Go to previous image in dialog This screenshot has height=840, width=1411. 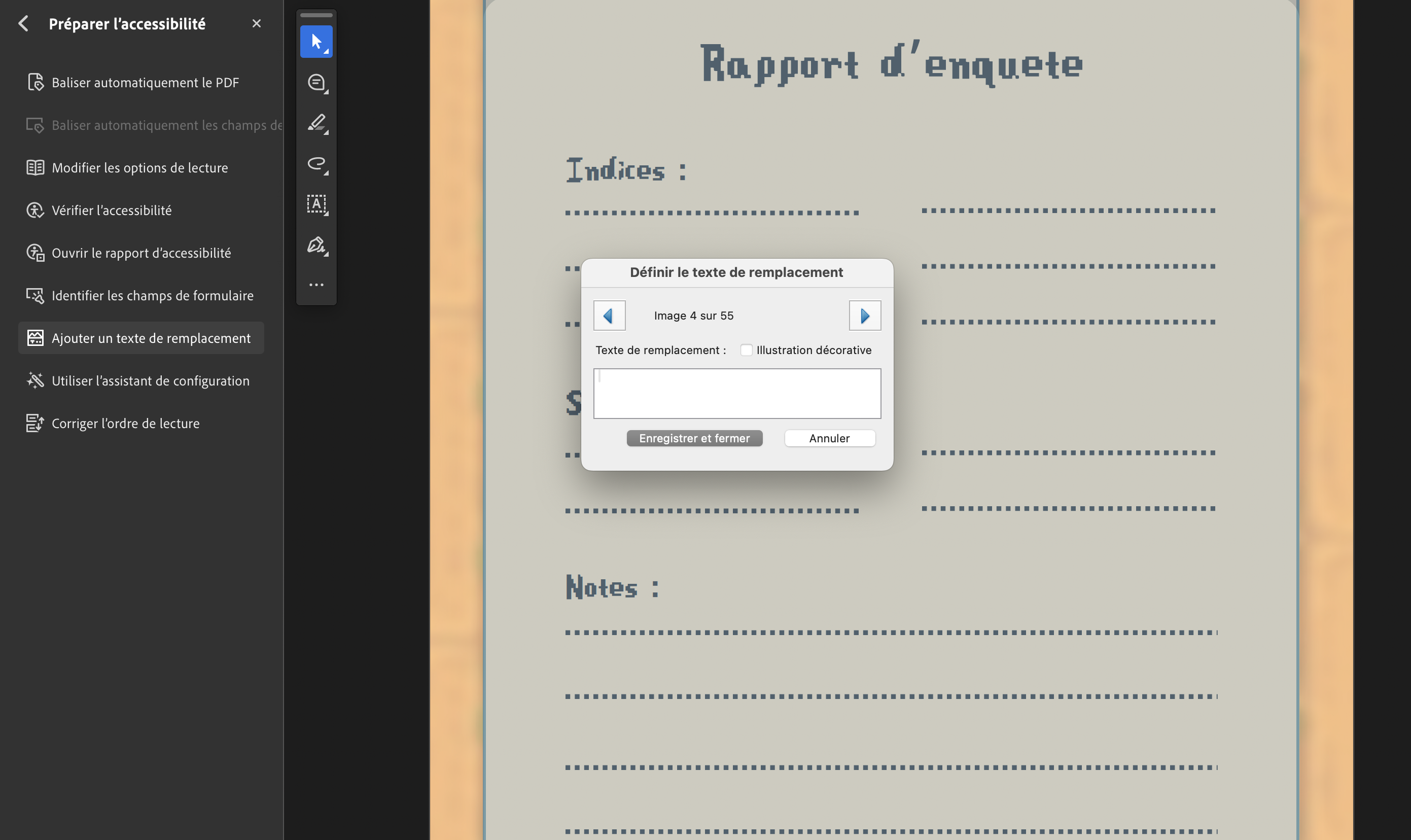pyautogui.click(x=609, y=316)
